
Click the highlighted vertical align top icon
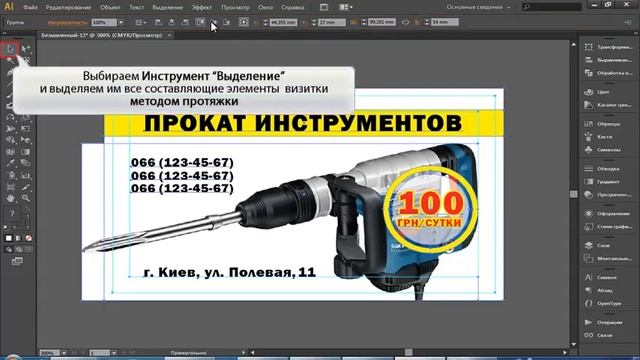(x=200, y=22)
